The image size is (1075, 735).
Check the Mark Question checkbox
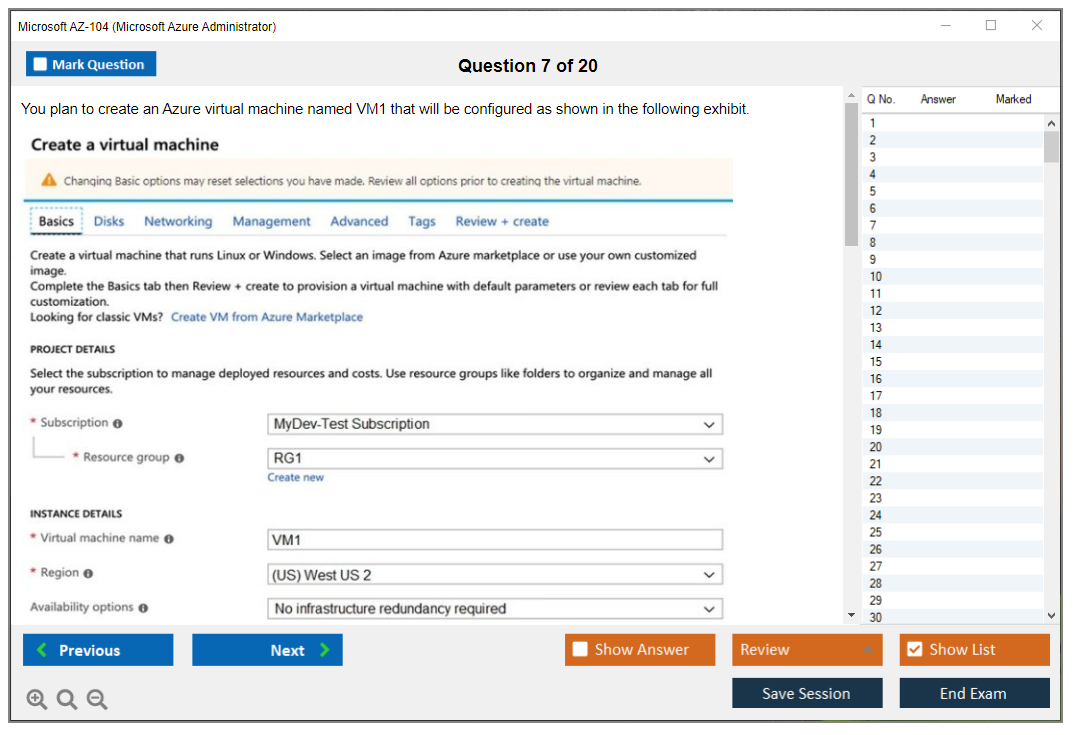click(41, 64)
